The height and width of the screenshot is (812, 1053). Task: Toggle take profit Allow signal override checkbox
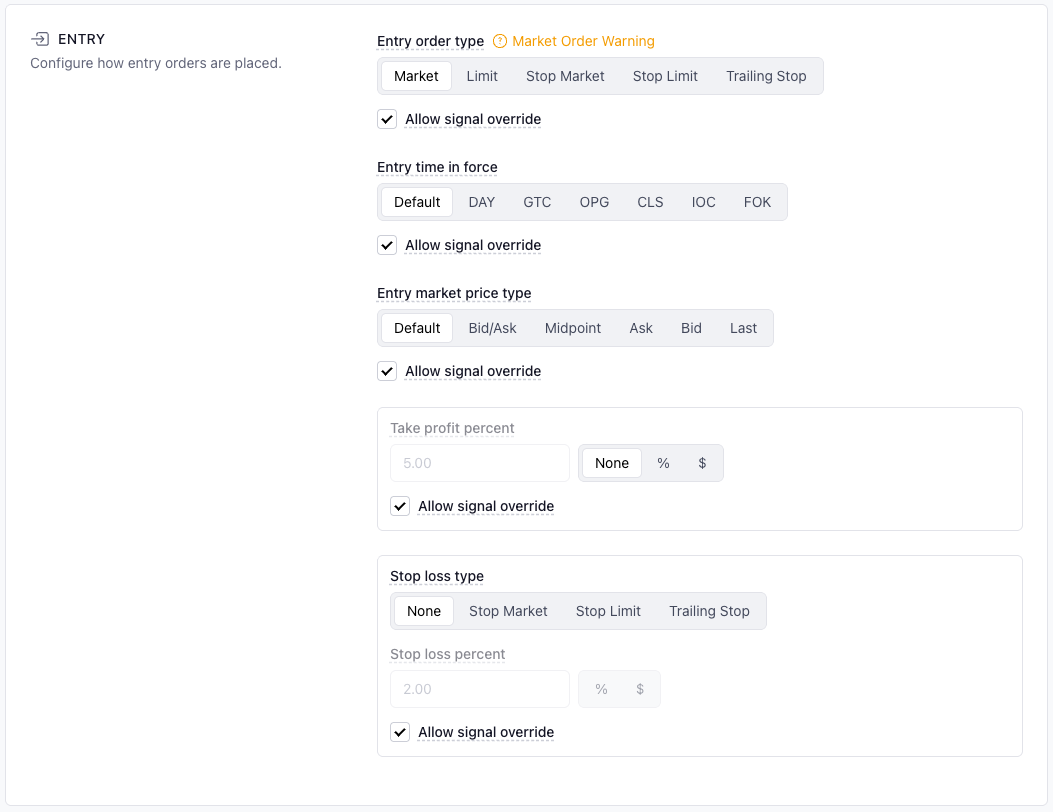pyautogui.click(x=401, y=507)
